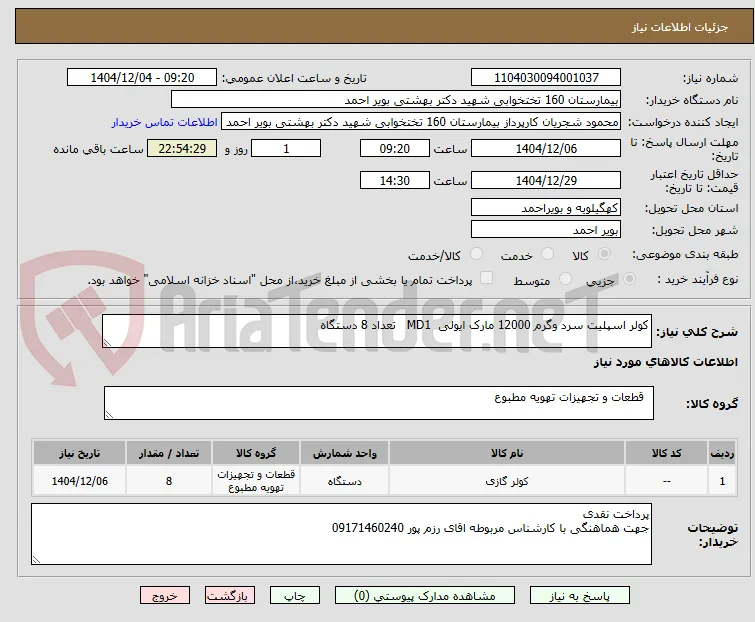Screen dimensions: 755x622
Task: Click the نوع فرآیند خرید label
Action: [698, 279]
